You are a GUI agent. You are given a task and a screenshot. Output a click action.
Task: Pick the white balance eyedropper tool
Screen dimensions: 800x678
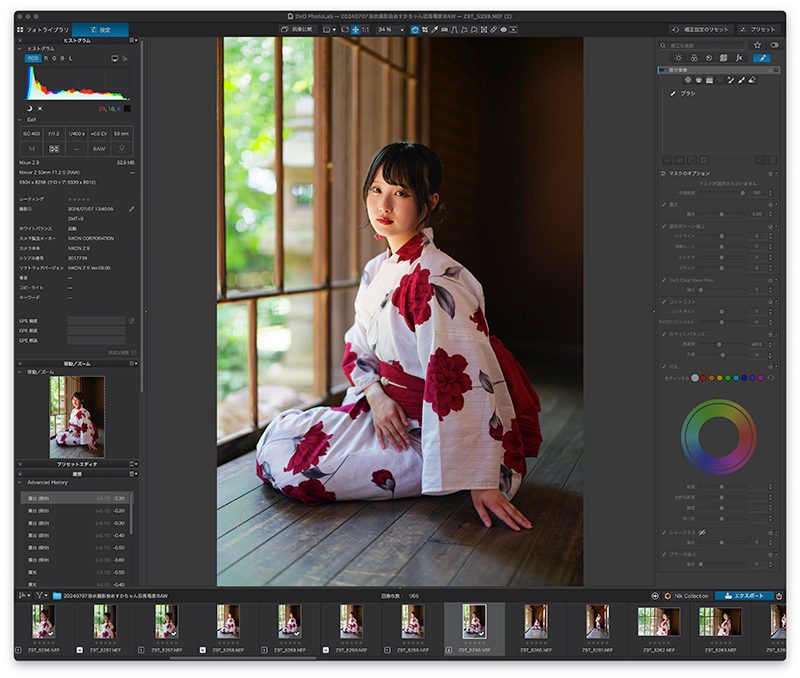[x=434, y=30]
